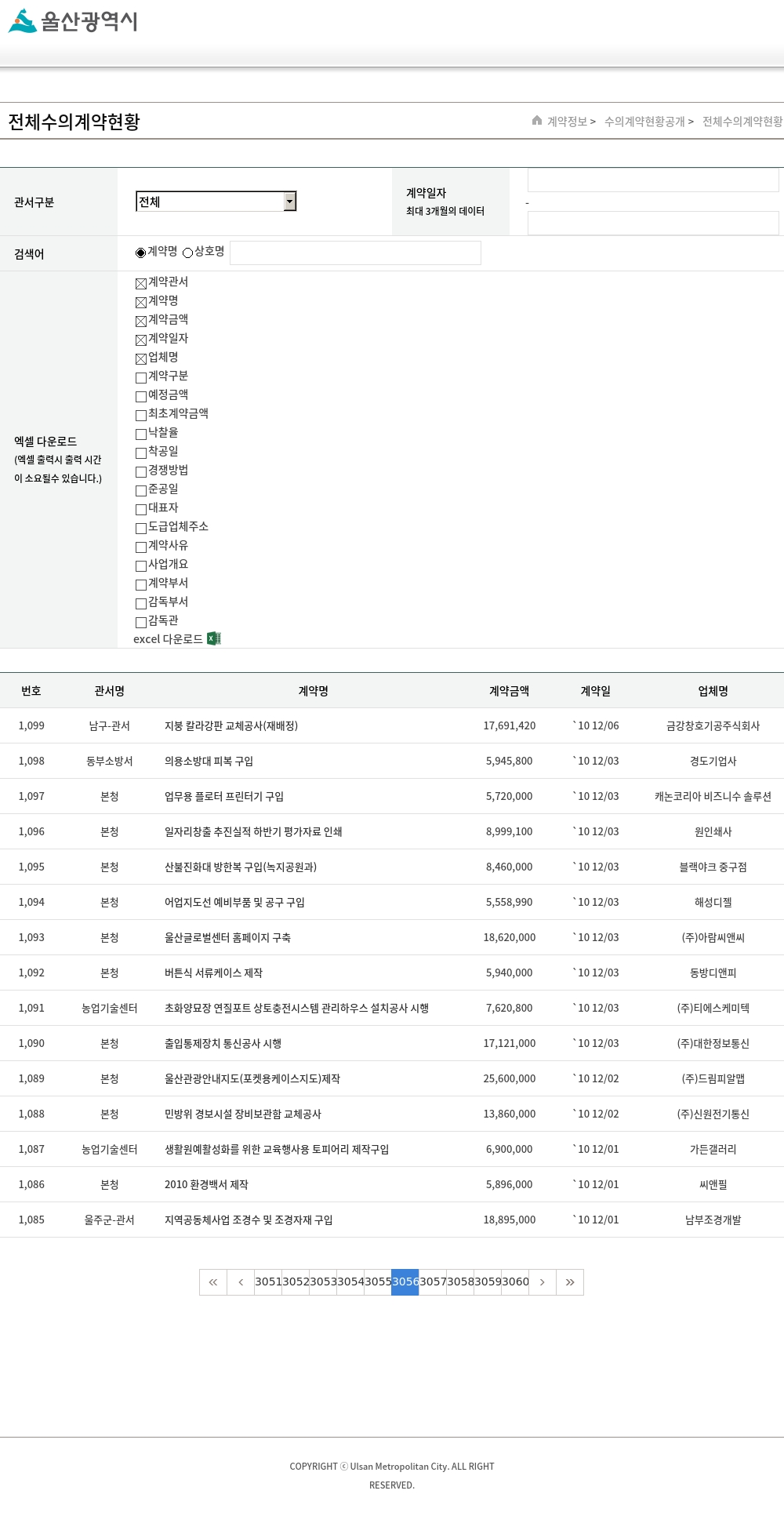The height and width of the screenshot is (1516, 784).
Task: Jump to last page with double-right arrow
Action: (570, 1282)
